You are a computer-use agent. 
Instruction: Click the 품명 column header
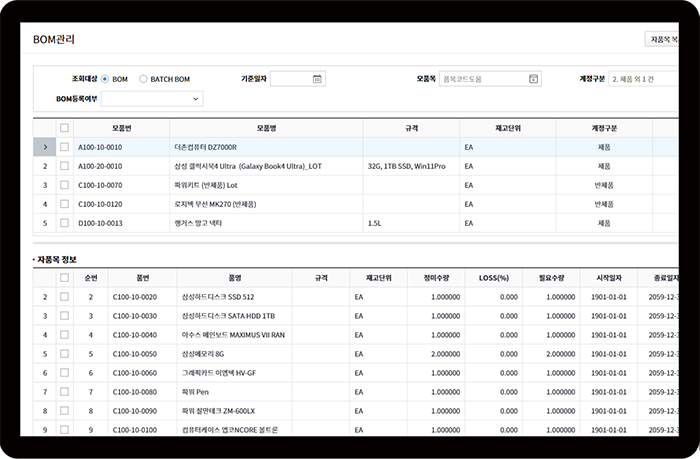pyautogui.click(x=235, y=278)
